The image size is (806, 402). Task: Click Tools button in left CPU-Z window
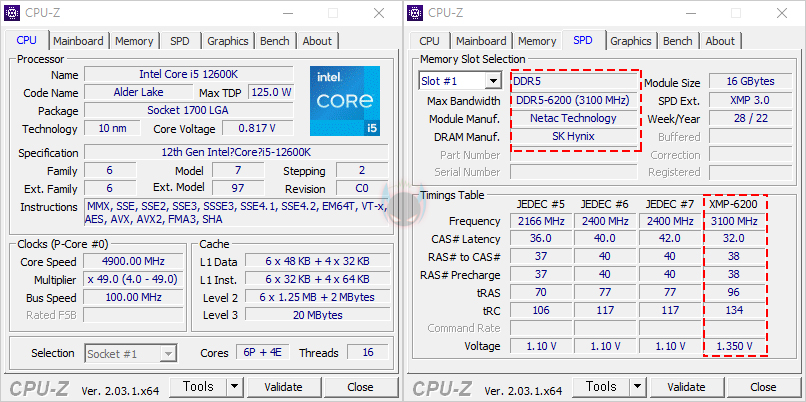198,387
